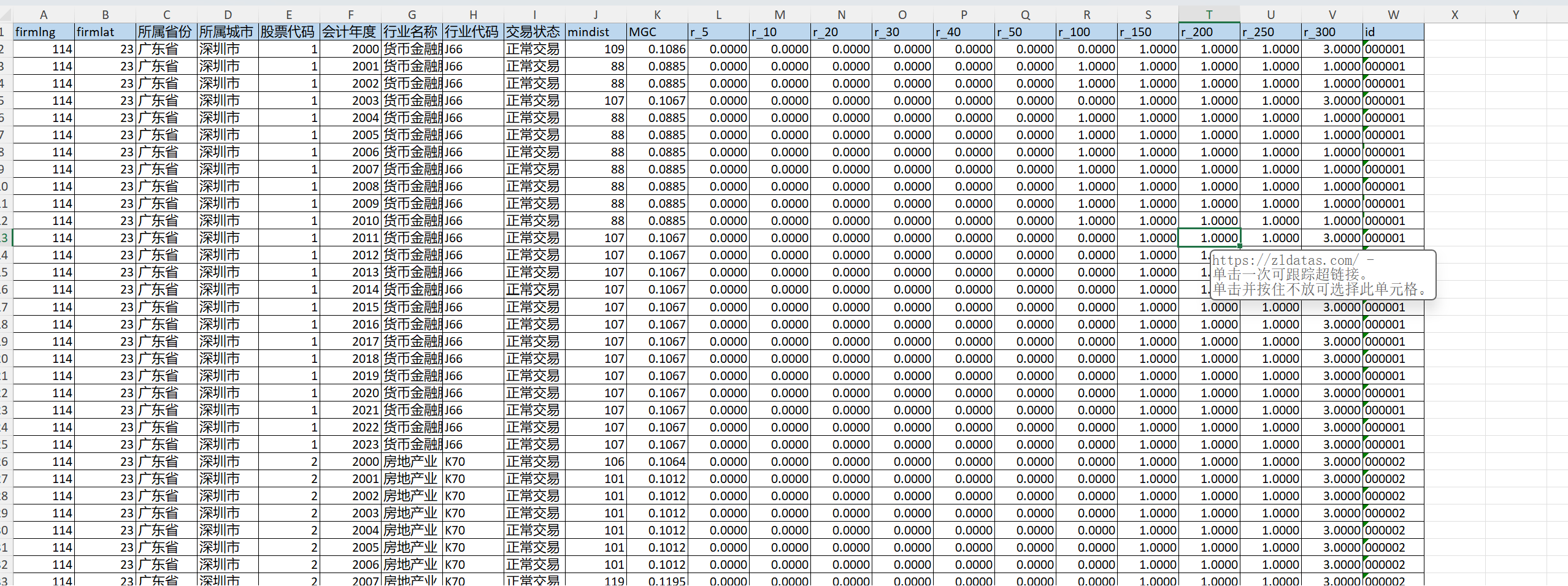Click the r_50 header cell
The image size is (1568, 586).
(1025, 32)
